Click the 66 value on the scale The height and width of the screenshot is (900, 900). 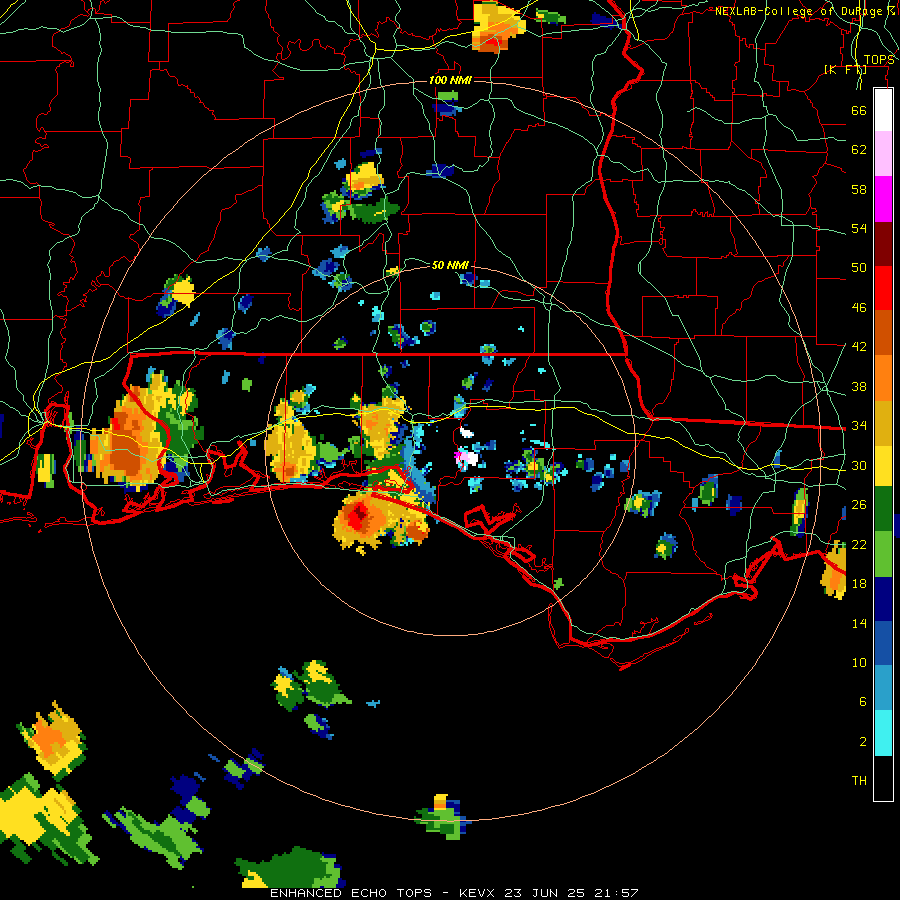tap(859, 110)
